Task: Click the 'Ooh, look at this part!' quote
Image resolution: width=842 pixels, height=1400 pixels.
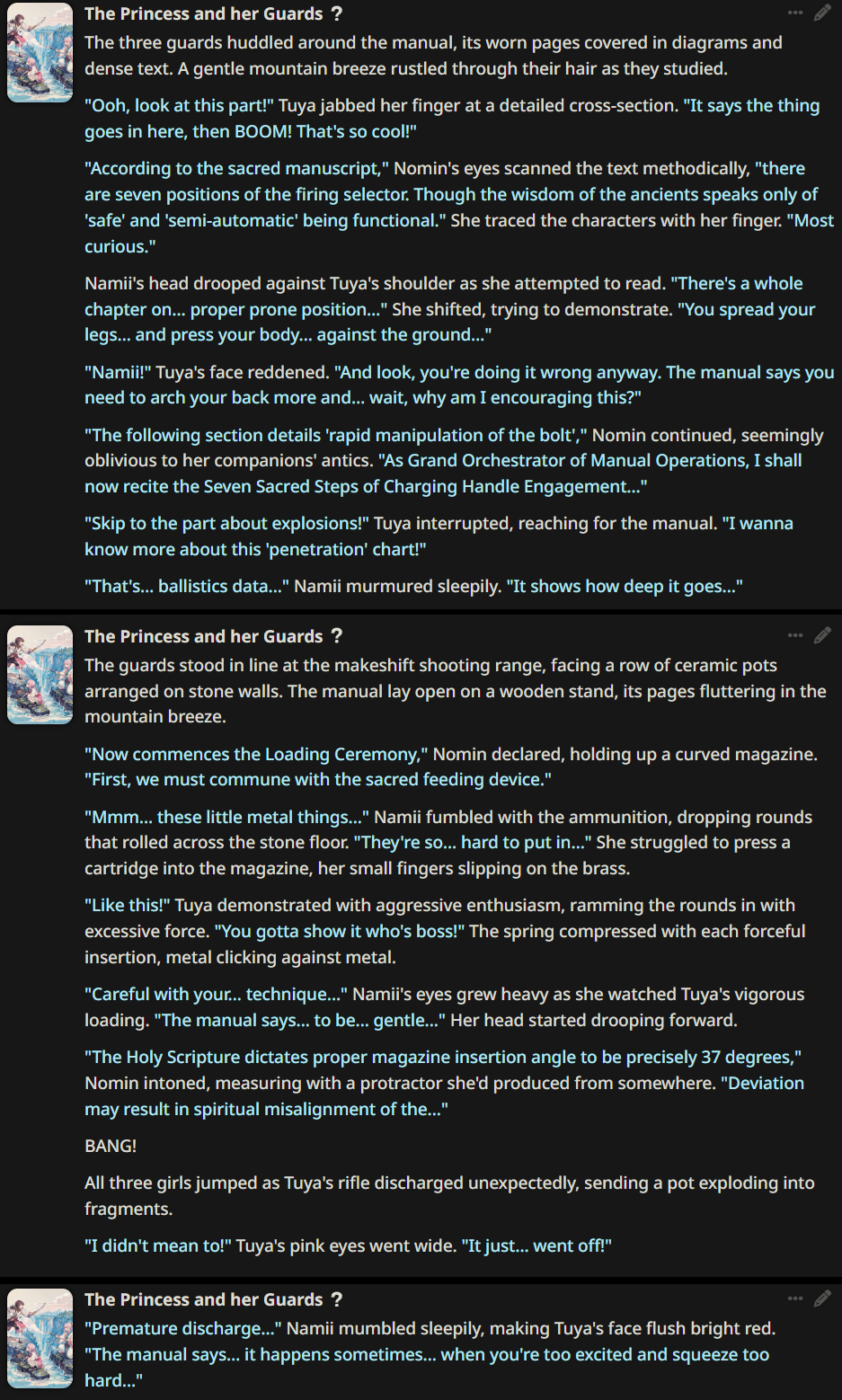Action: click(179, 105)
